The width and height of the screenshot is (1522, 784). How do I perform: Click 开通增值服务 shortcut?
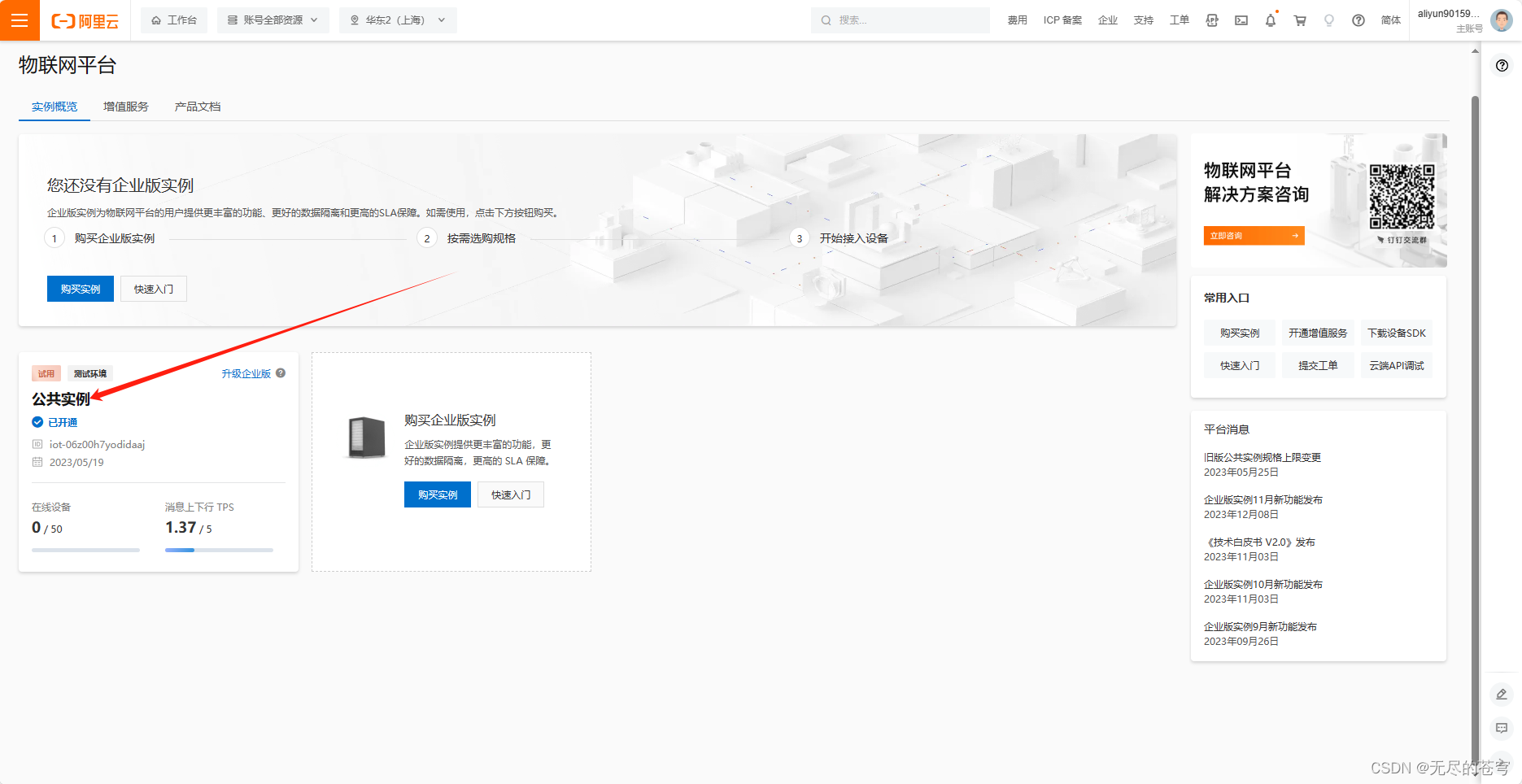point(1318,333)
